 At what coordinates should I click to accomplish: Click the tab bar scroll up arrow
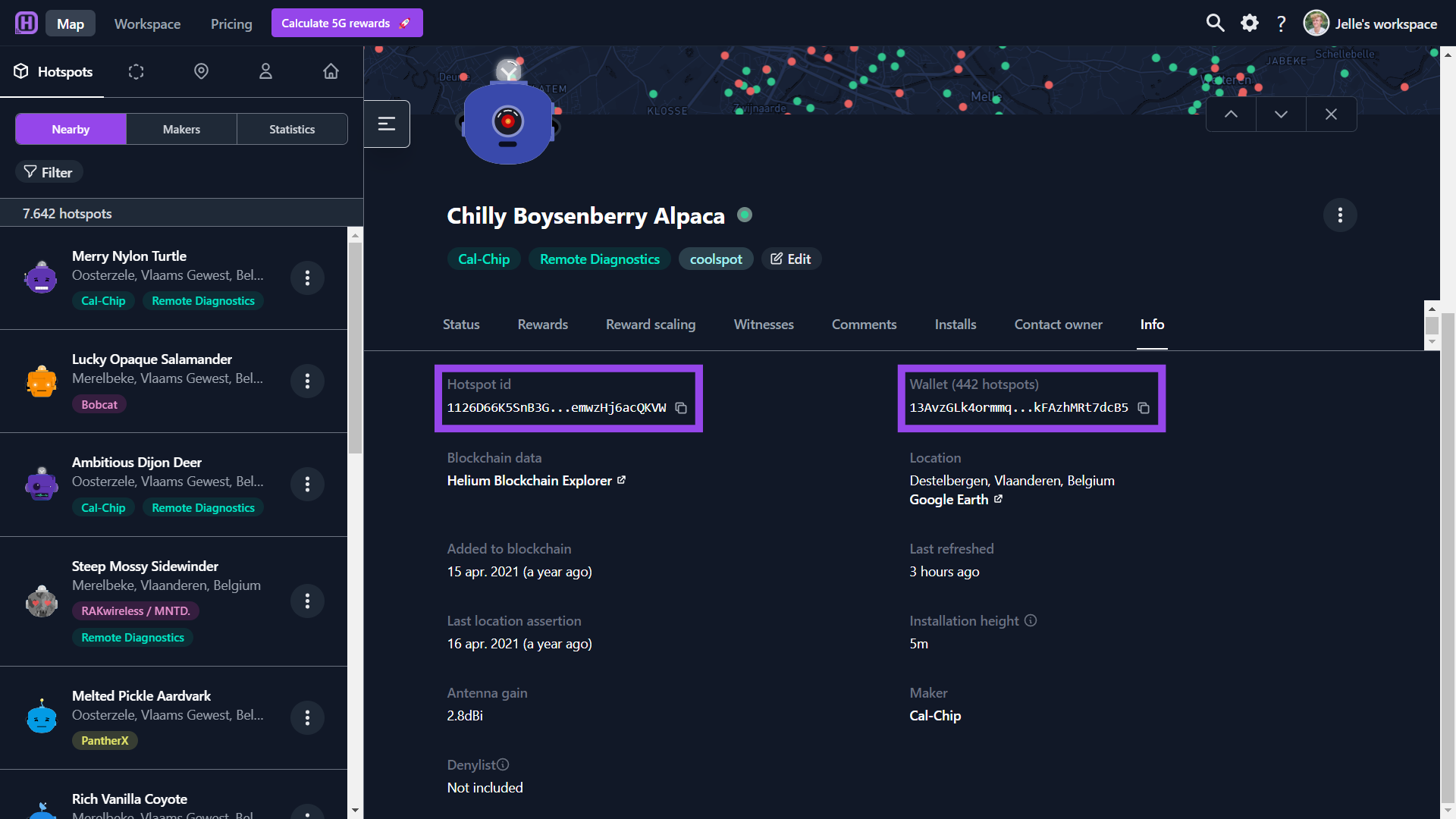(x=1432, y=309)
